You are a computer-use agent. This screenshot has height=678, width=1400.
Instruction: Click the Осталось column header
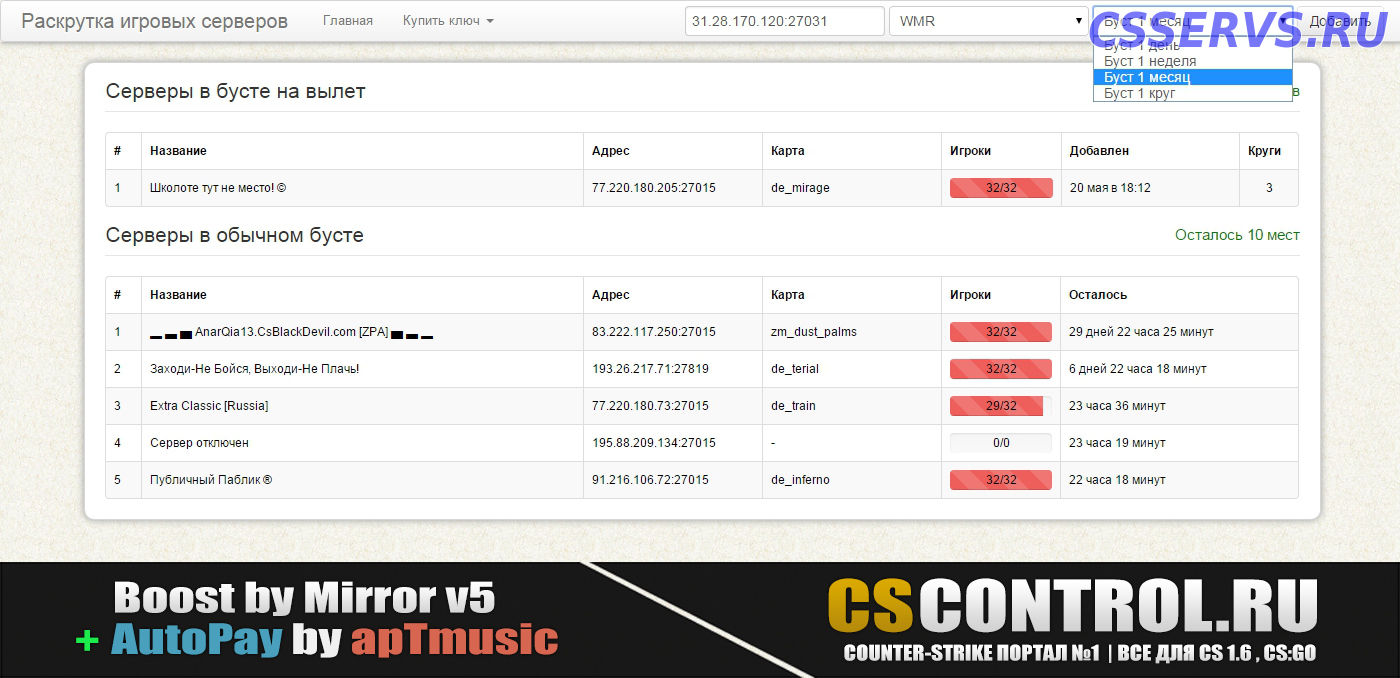[x=1098, y=295]
